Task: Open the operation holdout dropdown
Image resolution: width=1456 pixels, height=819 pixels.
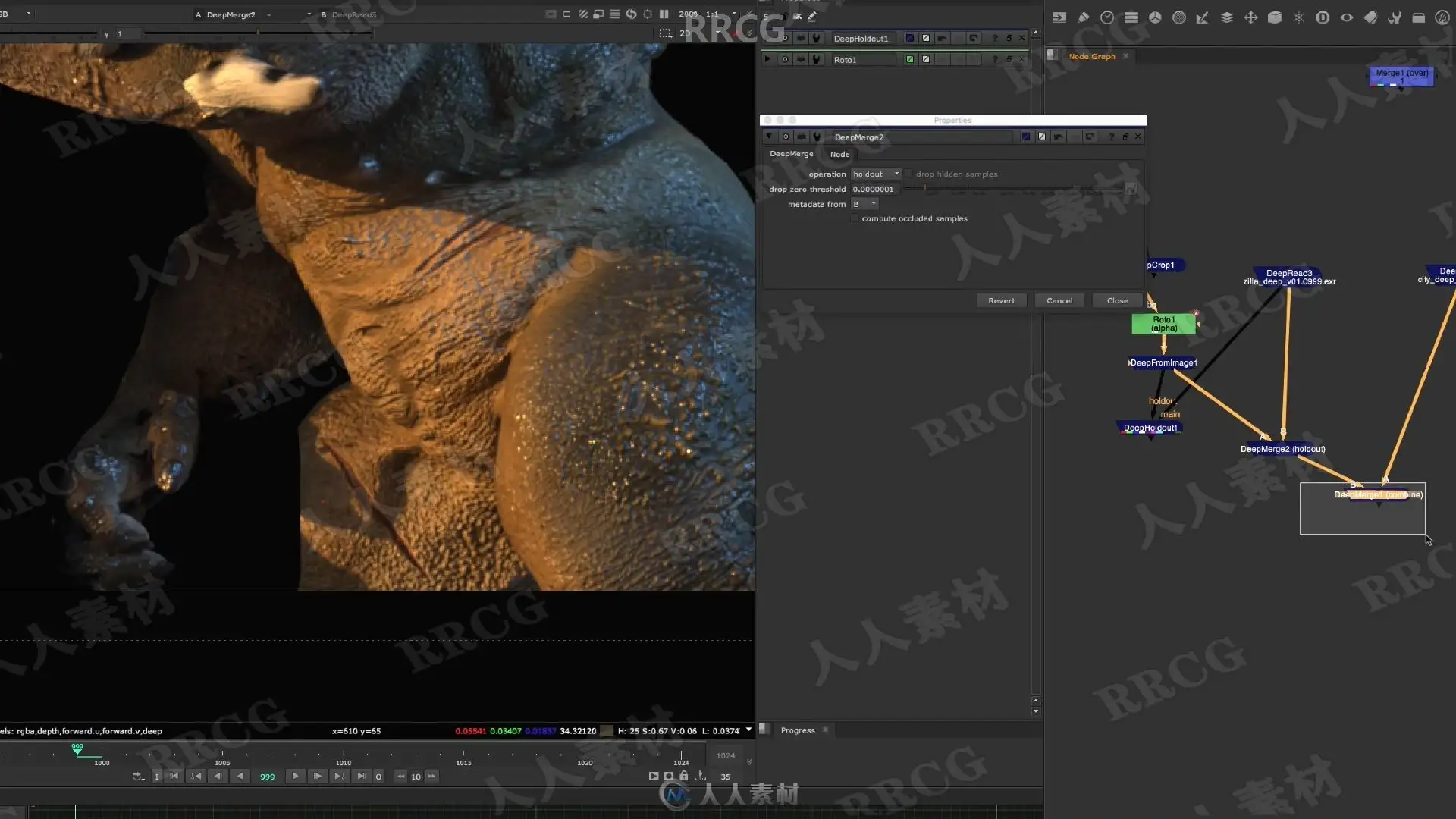Action: tap(876, 174)
